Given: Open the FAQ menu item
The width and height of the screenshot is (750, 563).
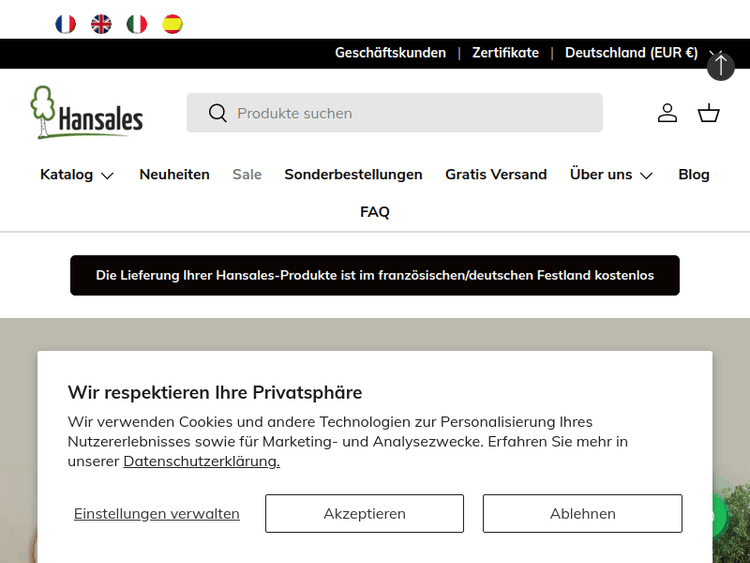Looking at the screenshot, I should [x=375, y=212].
